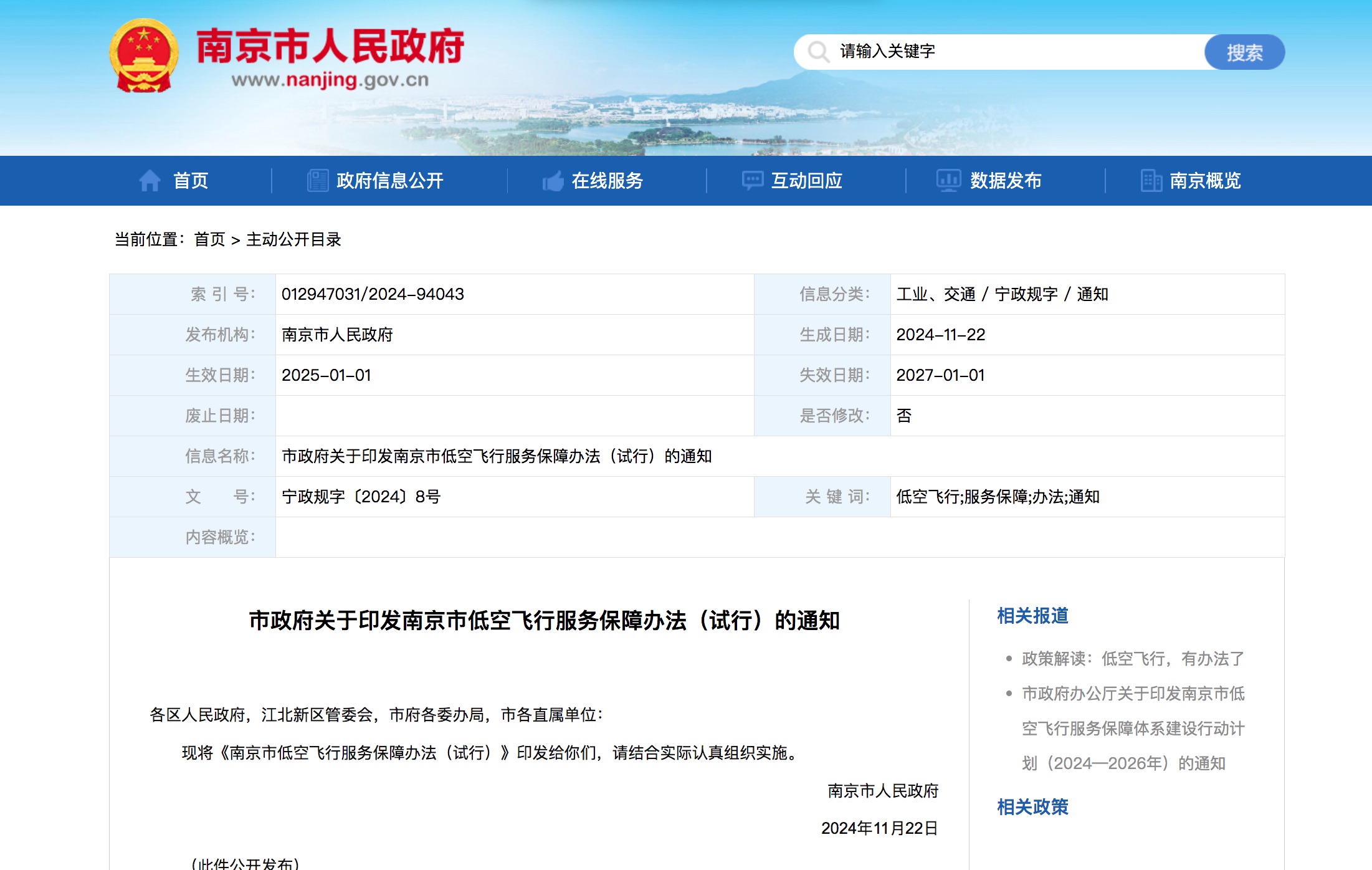Open the 在线服务 navigation item
Viewport: 1372px width, 870px height.
click(607, 181)
